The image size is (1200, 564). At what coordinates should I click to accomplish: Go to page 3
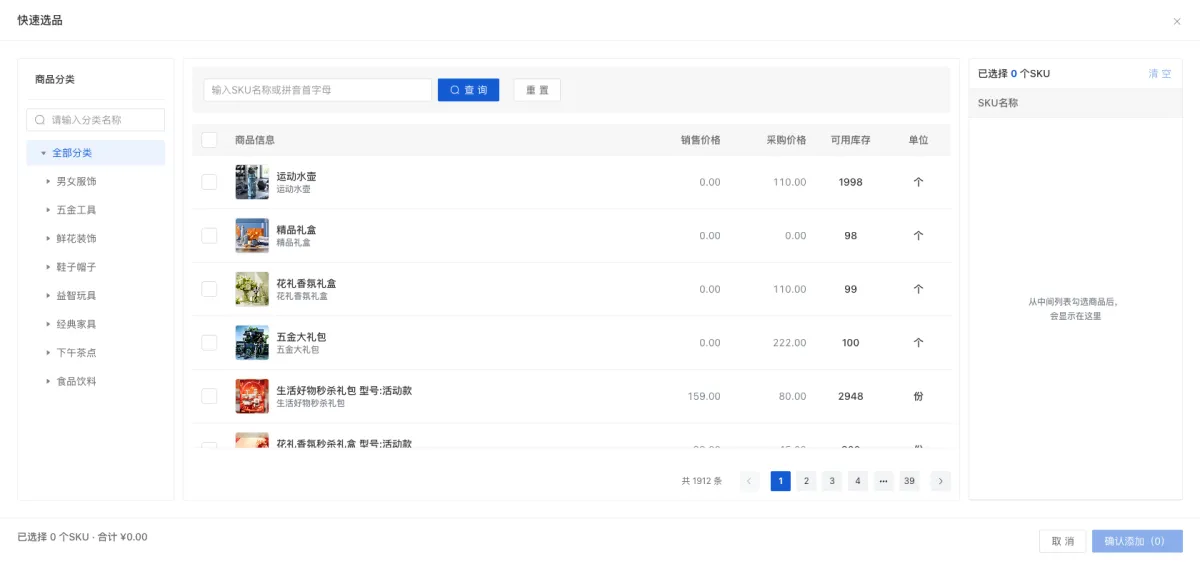(832, 481)
